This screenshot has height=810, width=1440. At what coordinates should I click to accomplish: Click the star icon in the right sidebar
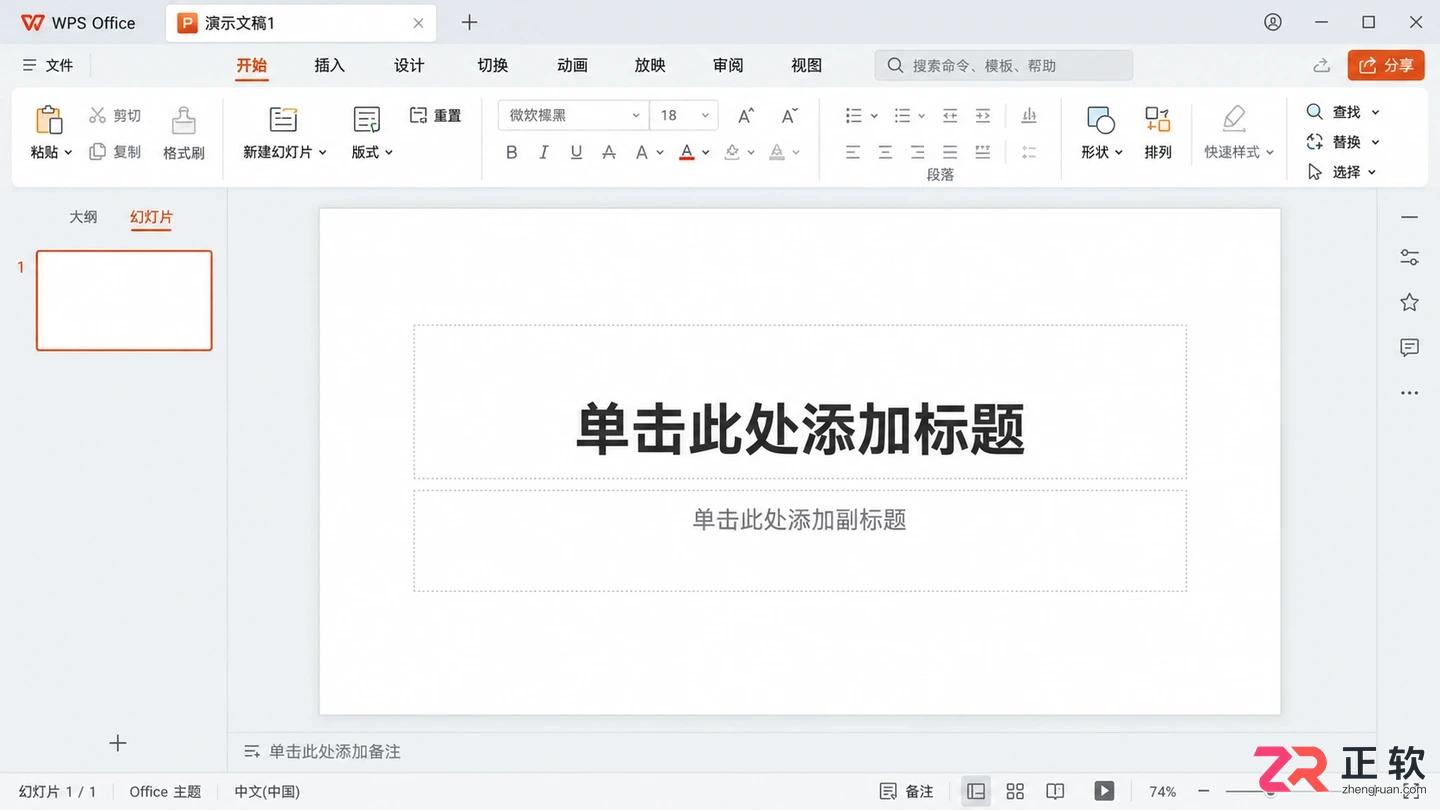[x=1410, y=302]
